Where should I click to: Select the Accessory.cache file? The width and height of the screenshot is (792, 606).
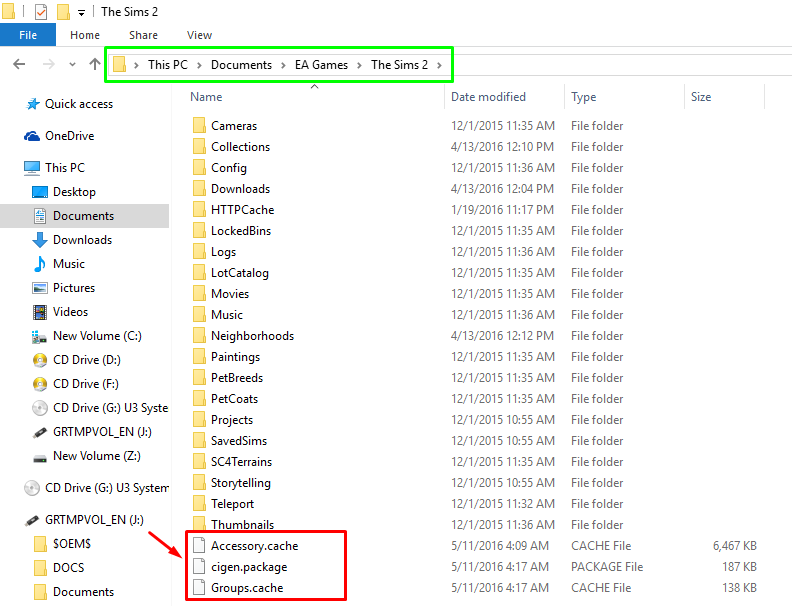[245, 546]
